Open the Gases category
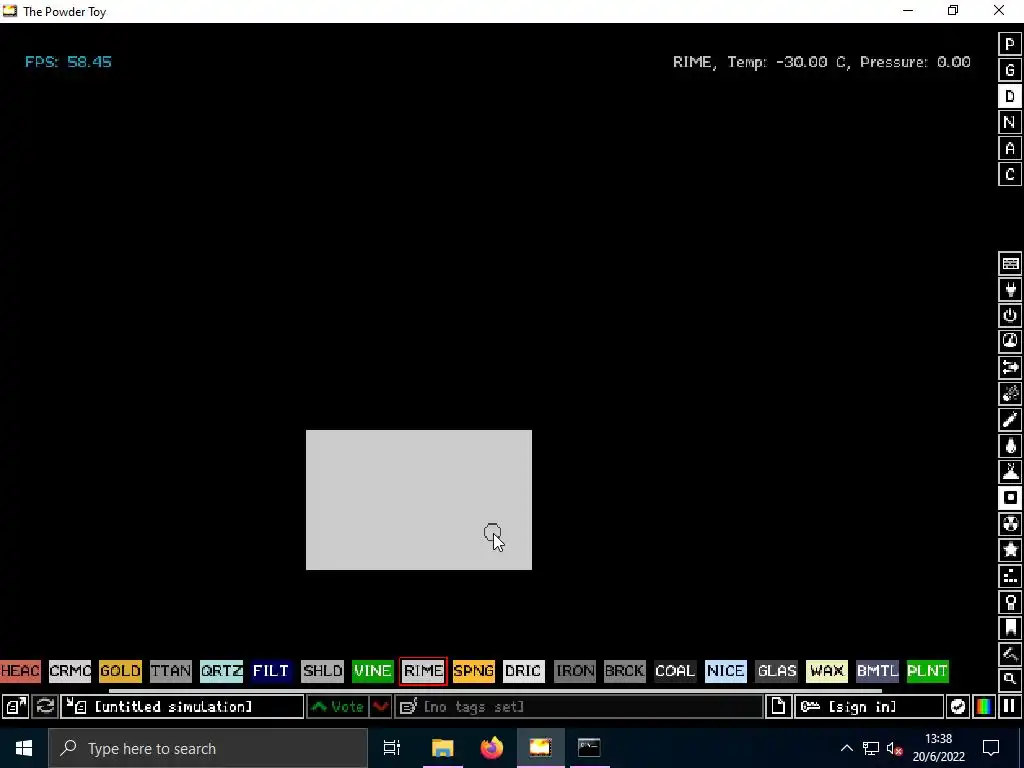1024x768 pixels. click(x=1010, y=420)
